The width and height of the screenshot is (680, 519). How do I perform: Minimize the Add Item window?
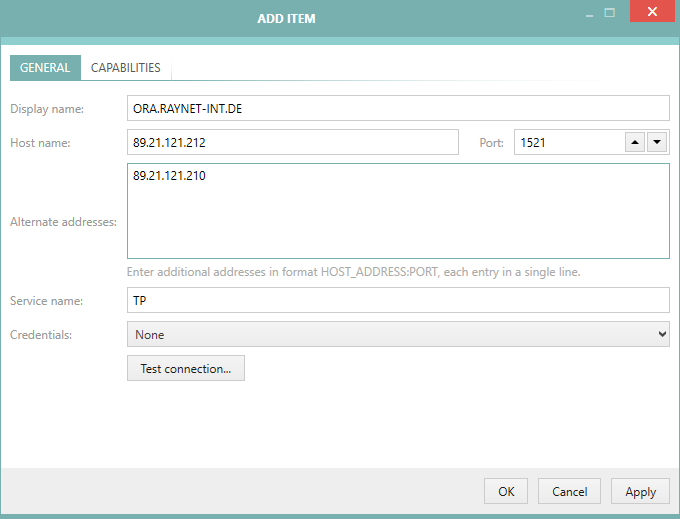(x=586, y=13)
